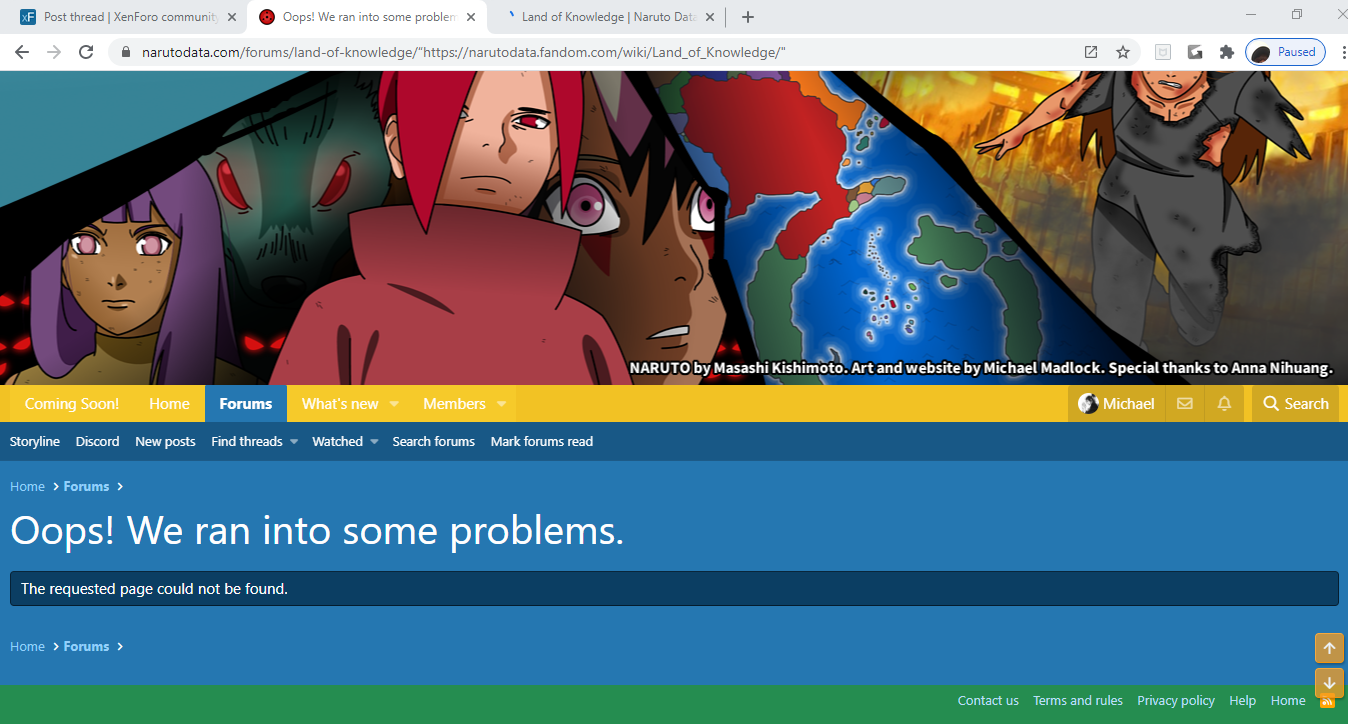Click the Grammarly-style extension icon beside puzzle
1348x724 pixels.
pyautogui.click(x=1195, y=52)
